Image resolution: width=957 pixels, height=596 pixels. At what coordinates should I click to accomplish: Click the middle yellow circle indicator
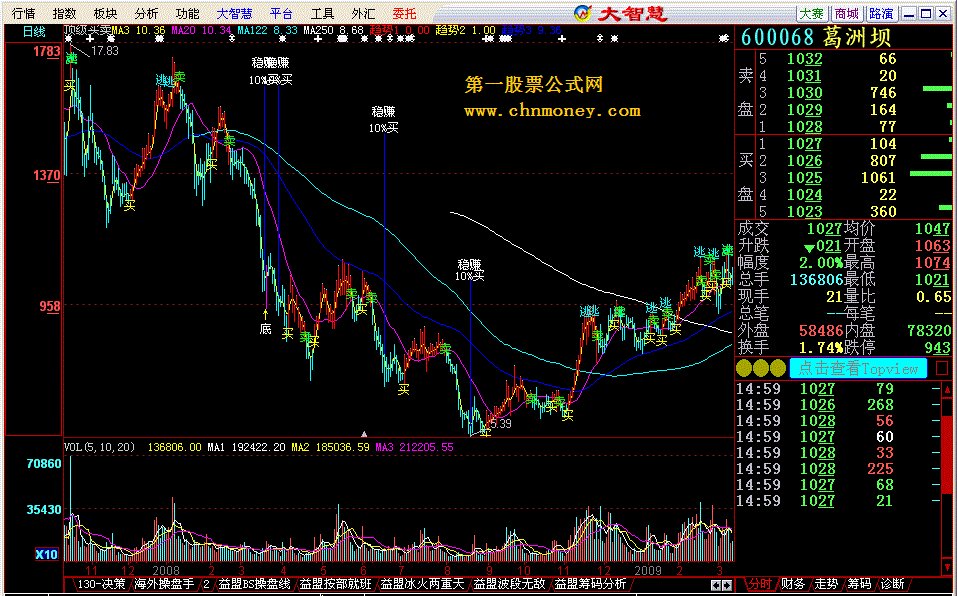pos(761,368)
